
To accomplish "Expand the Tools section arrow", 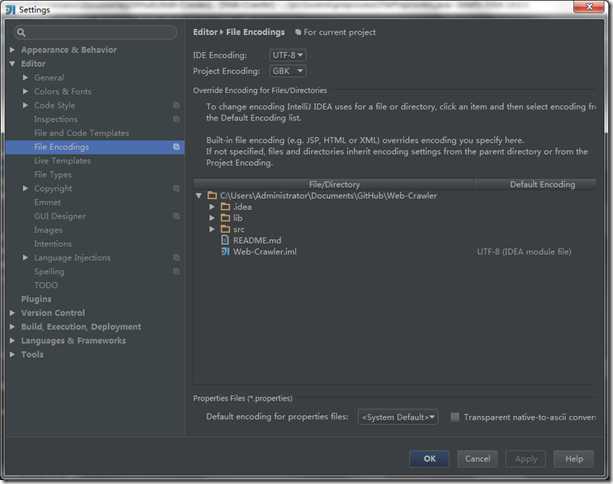I will (12, 355).
